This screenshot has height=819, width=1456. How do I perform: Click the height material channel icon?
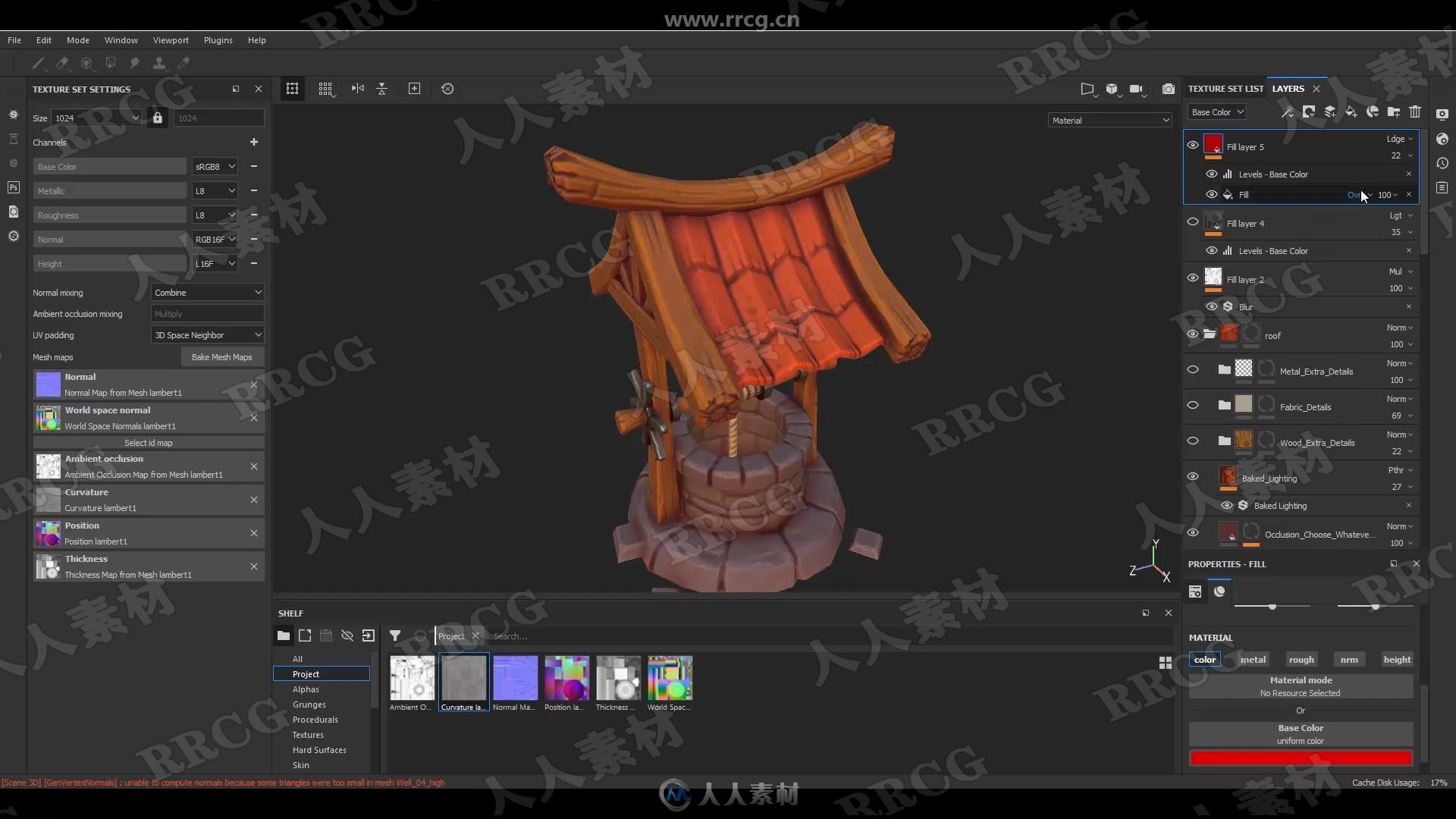[x=1396, y=659]
